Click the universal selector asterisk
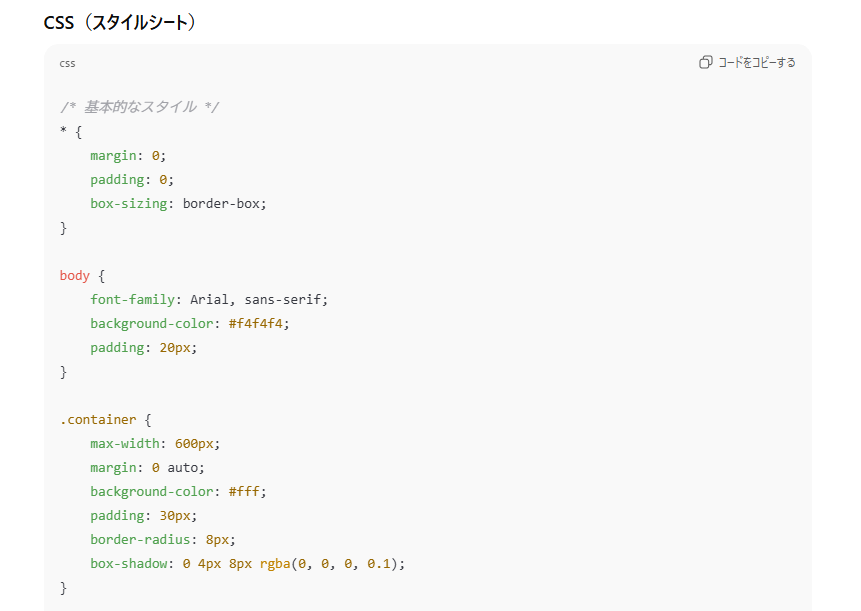The image size is (861, 611). pos(63,131)
